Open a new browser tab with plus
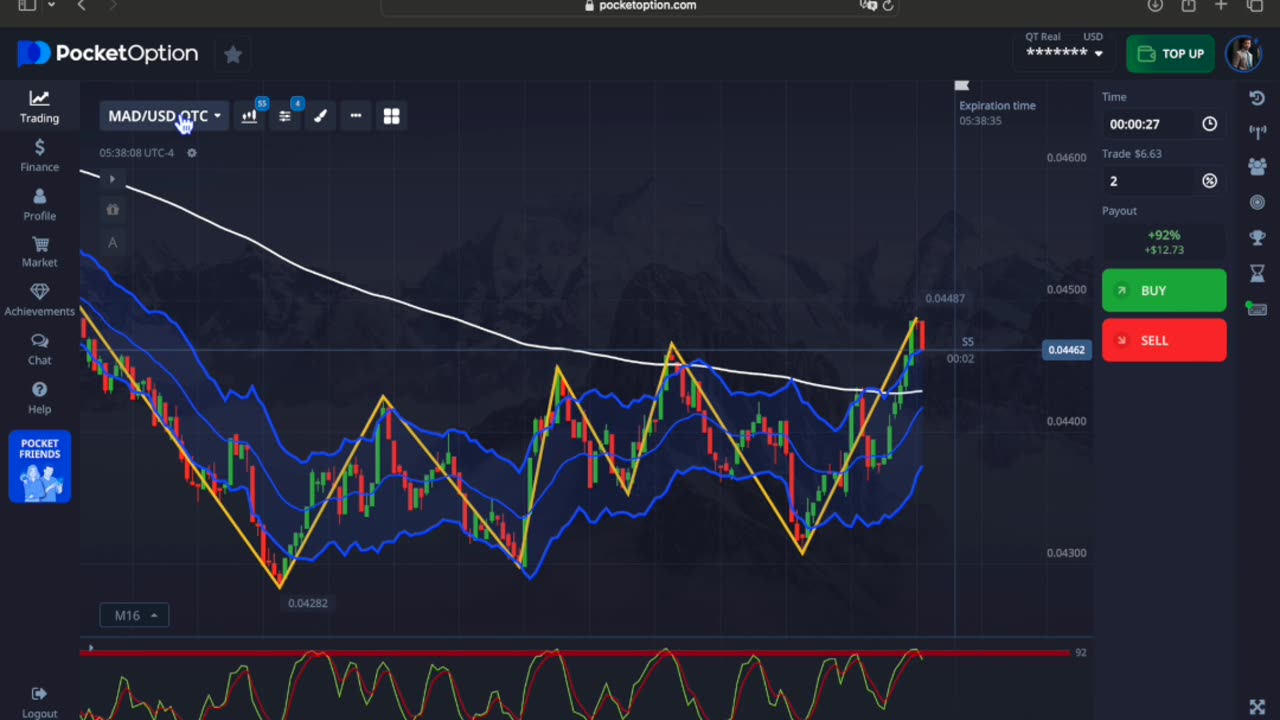The image size is (1280, 720). click(1221, 6)
